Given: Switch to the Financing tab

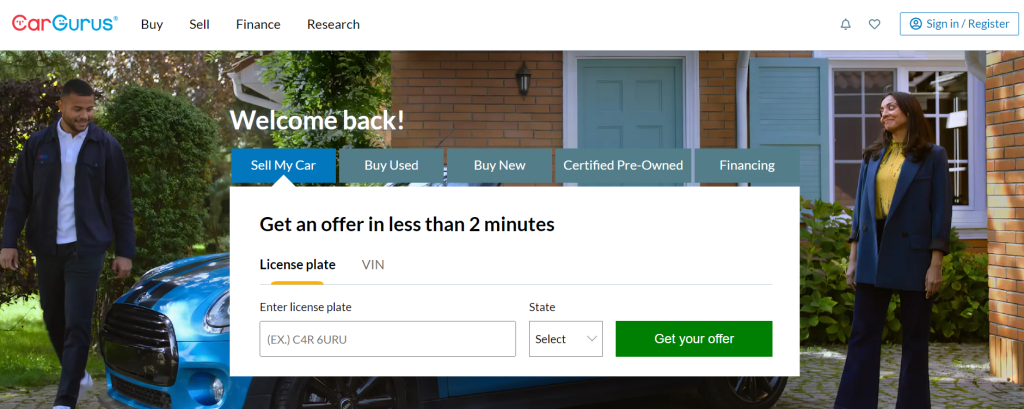Looking at the screenshot, I should 747,165.
